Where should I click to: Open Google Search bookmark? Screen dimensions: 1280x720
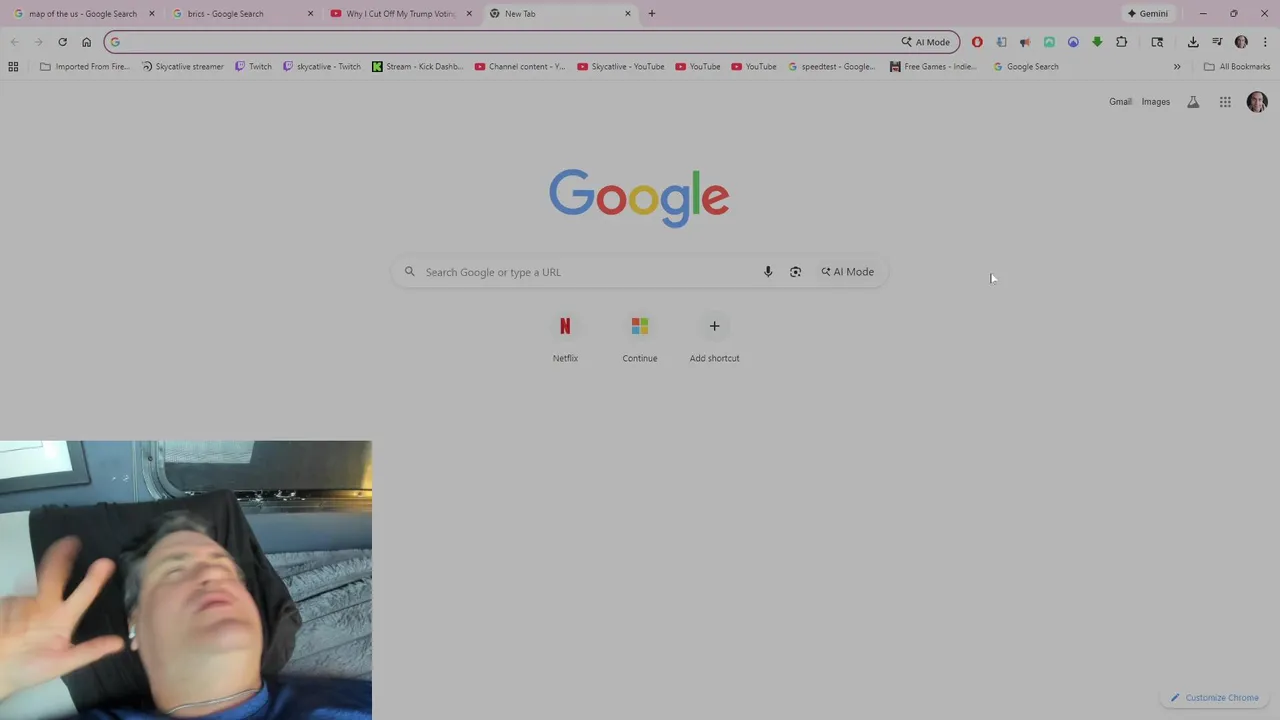click(1026, 67)
